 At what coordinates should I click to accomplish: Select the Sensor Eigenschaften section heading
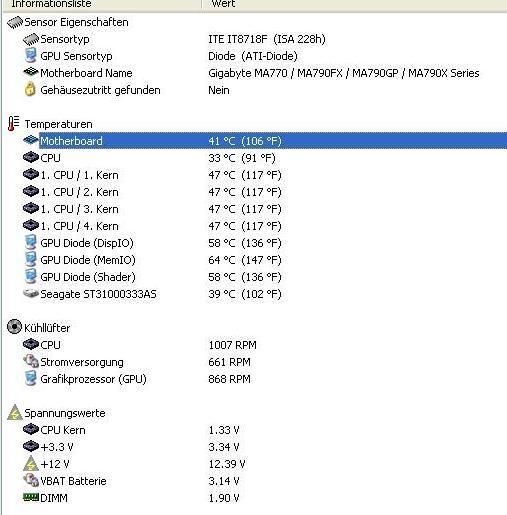click(76, 22)
